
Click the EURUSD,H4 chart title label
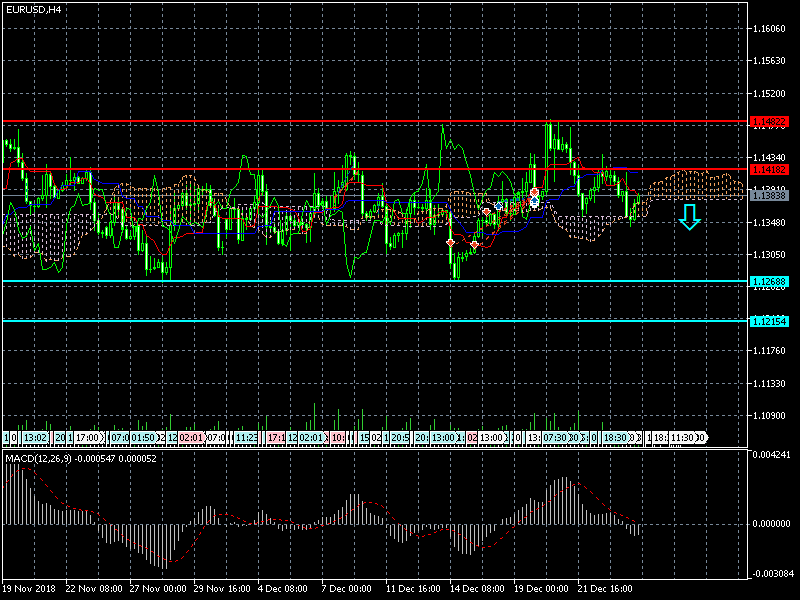33,9
